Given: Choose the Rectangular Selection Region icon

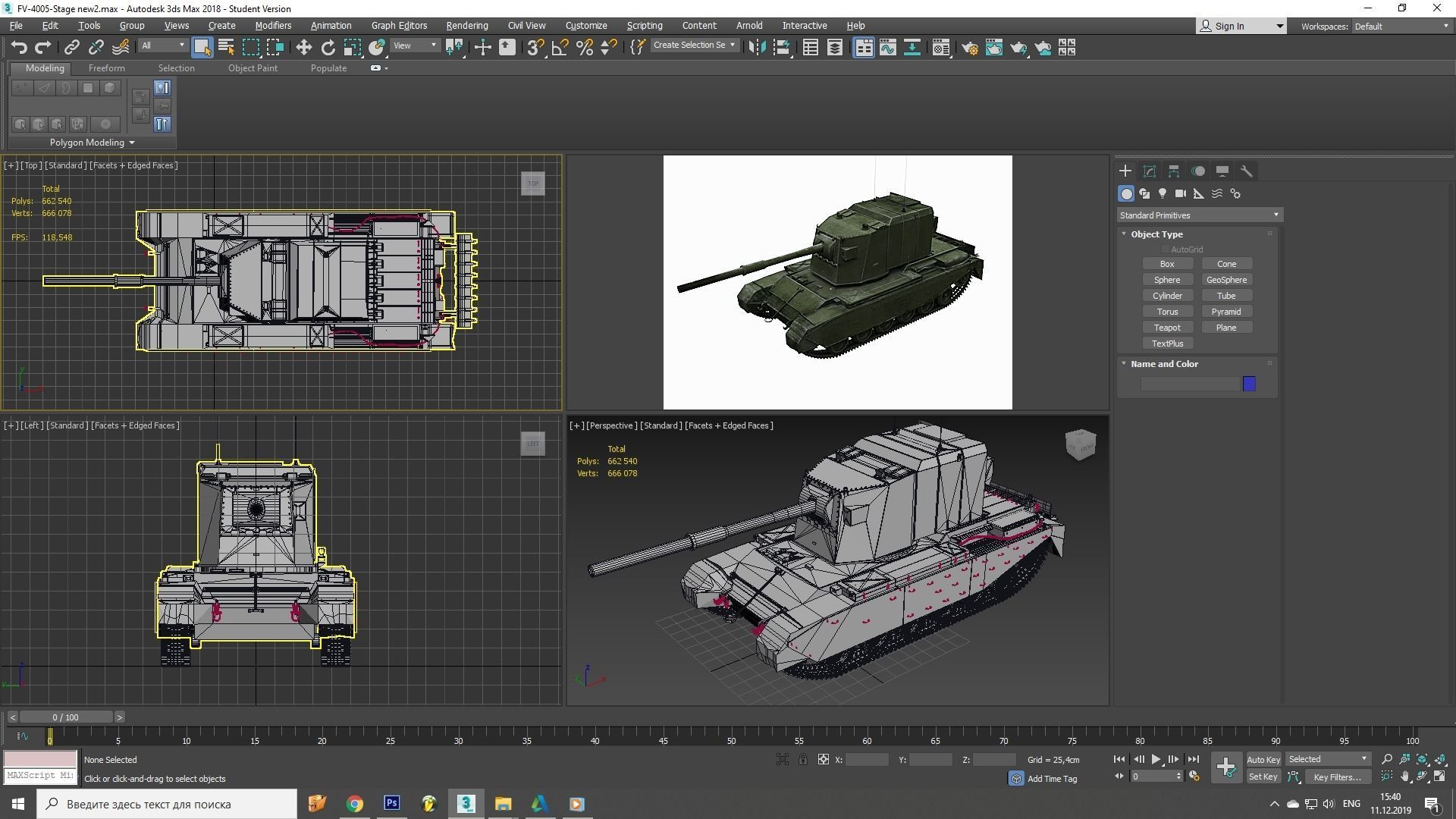Looking at the screenshot, I should point(250,48).
